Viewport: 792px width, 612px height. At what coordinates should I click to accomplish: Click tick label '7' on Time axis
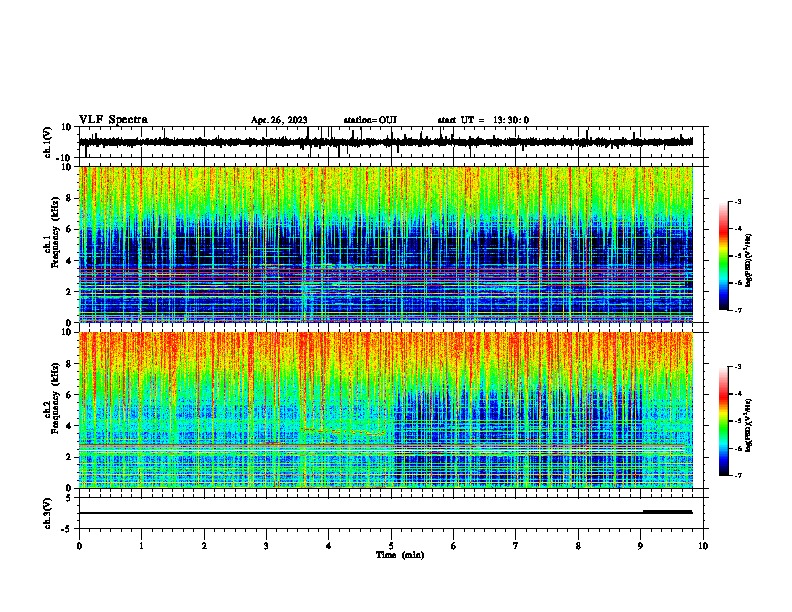point(516,546)
